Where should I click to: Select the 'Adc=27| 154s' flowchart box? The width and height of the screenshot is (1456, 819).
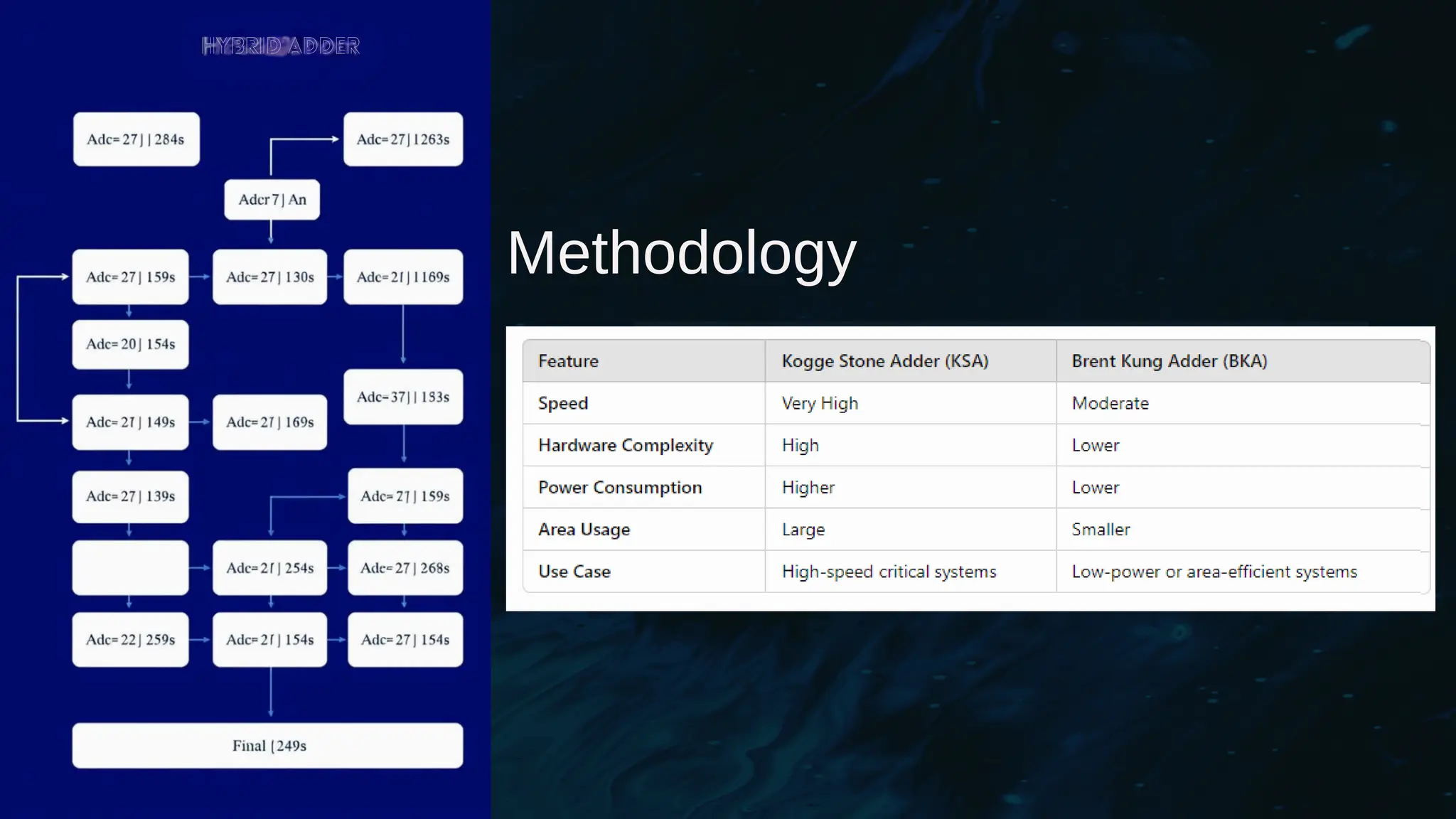tap(405, 640)
